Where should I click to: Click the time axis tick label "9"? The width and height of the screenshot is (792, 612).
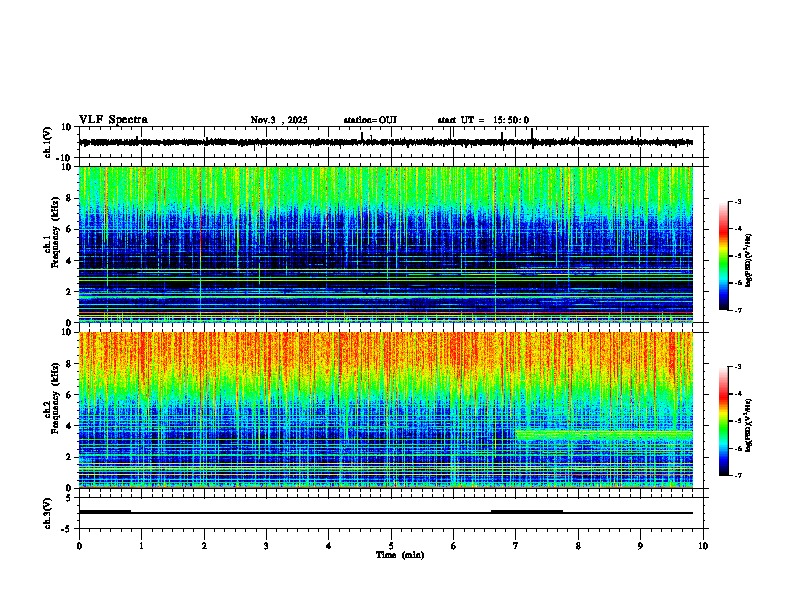(x=640, y=546)
